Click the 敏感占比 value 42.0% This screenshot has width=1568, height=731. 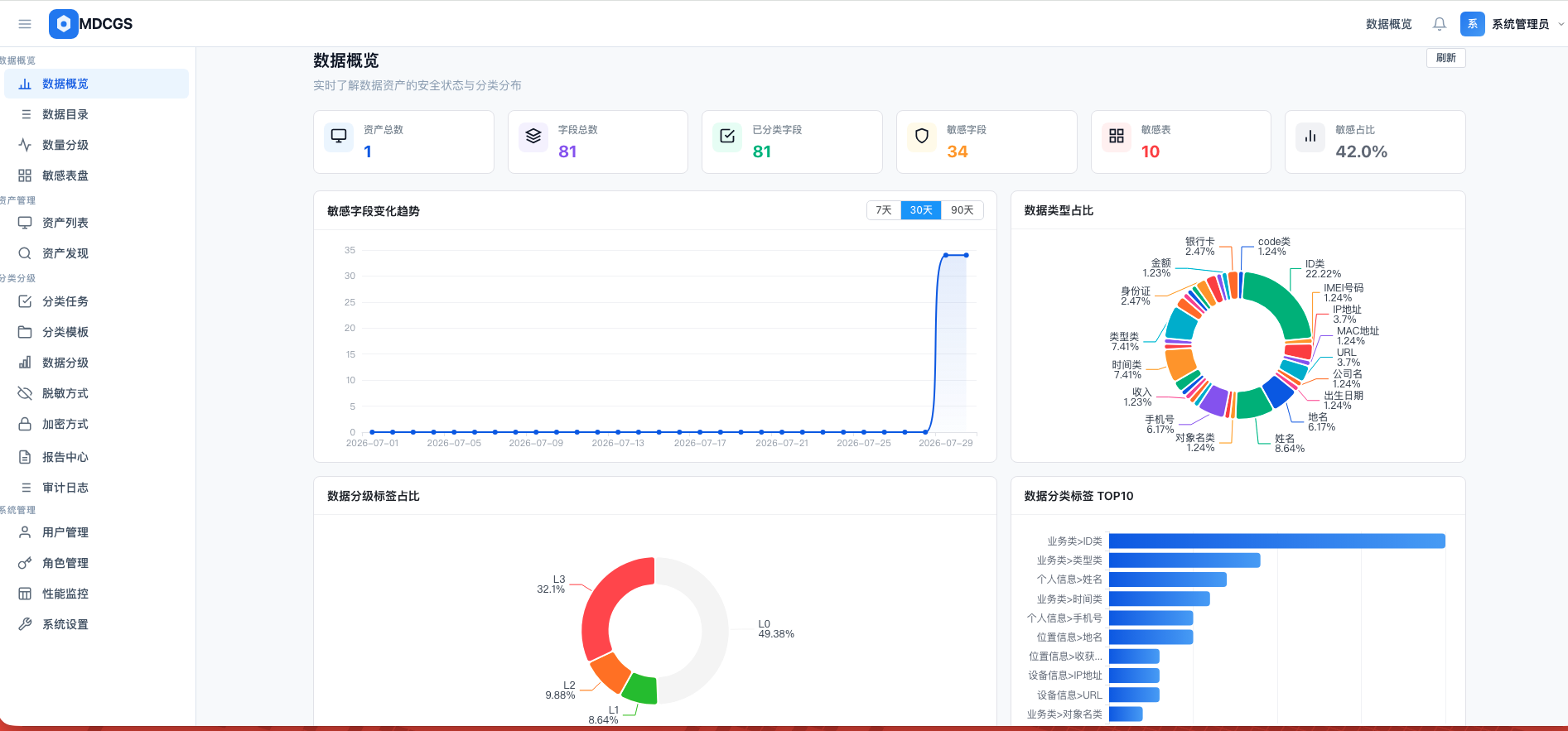(1361, 151)
